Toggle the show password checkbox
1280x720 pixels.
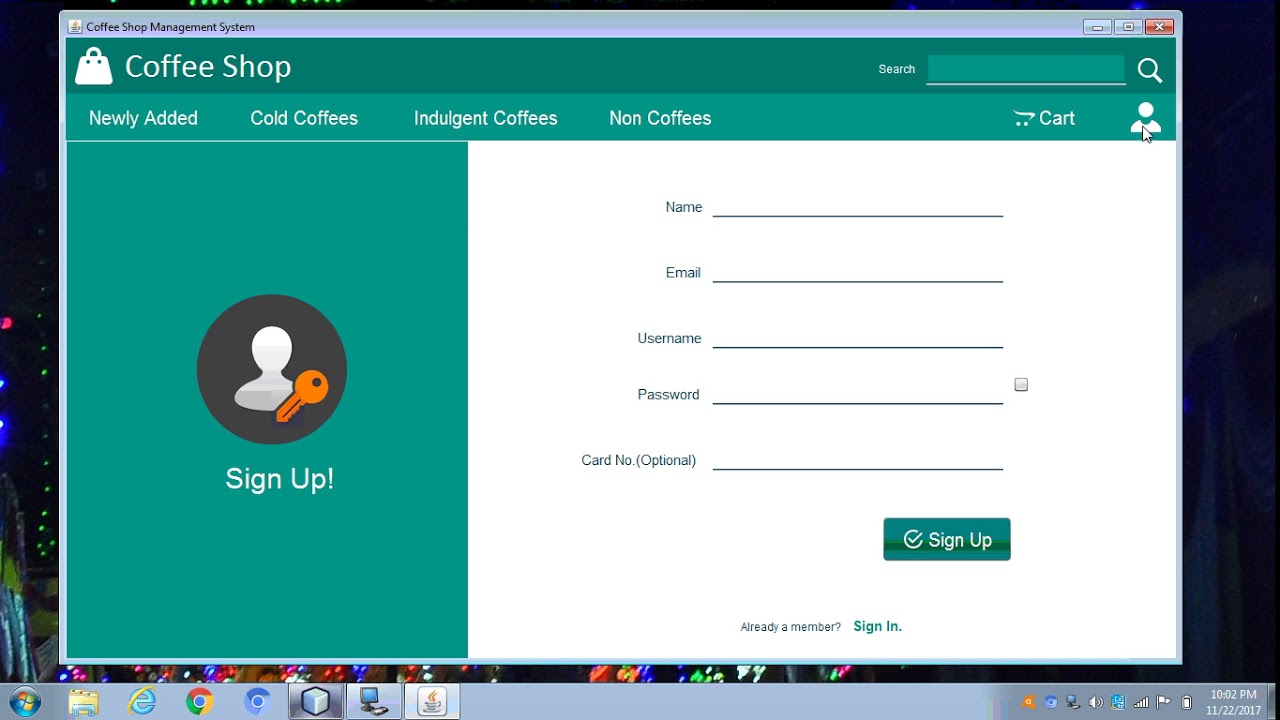(1021, 385)
